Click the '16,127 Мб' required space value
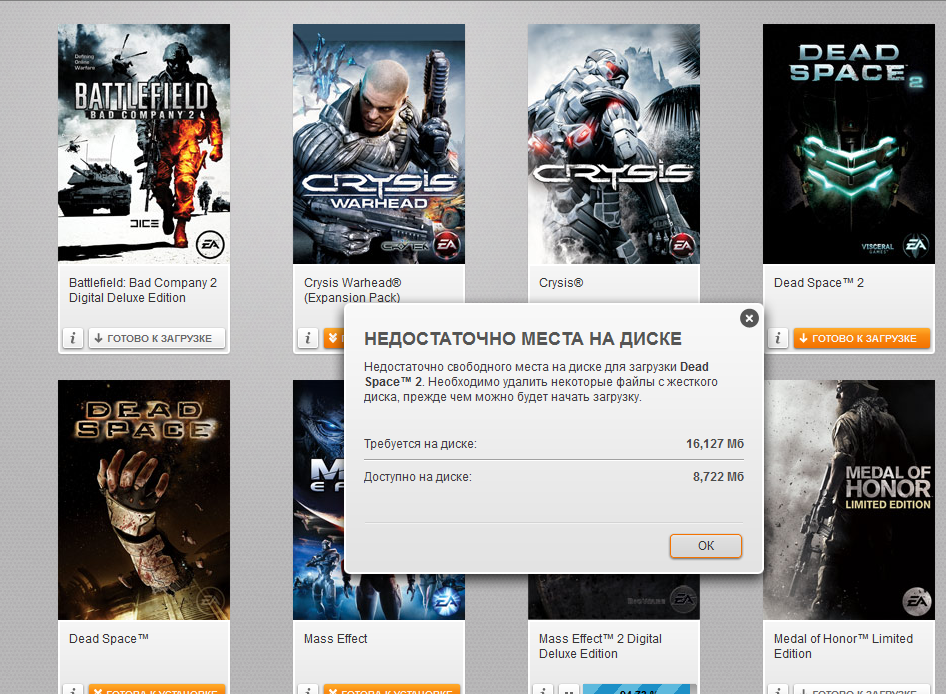 714,444
